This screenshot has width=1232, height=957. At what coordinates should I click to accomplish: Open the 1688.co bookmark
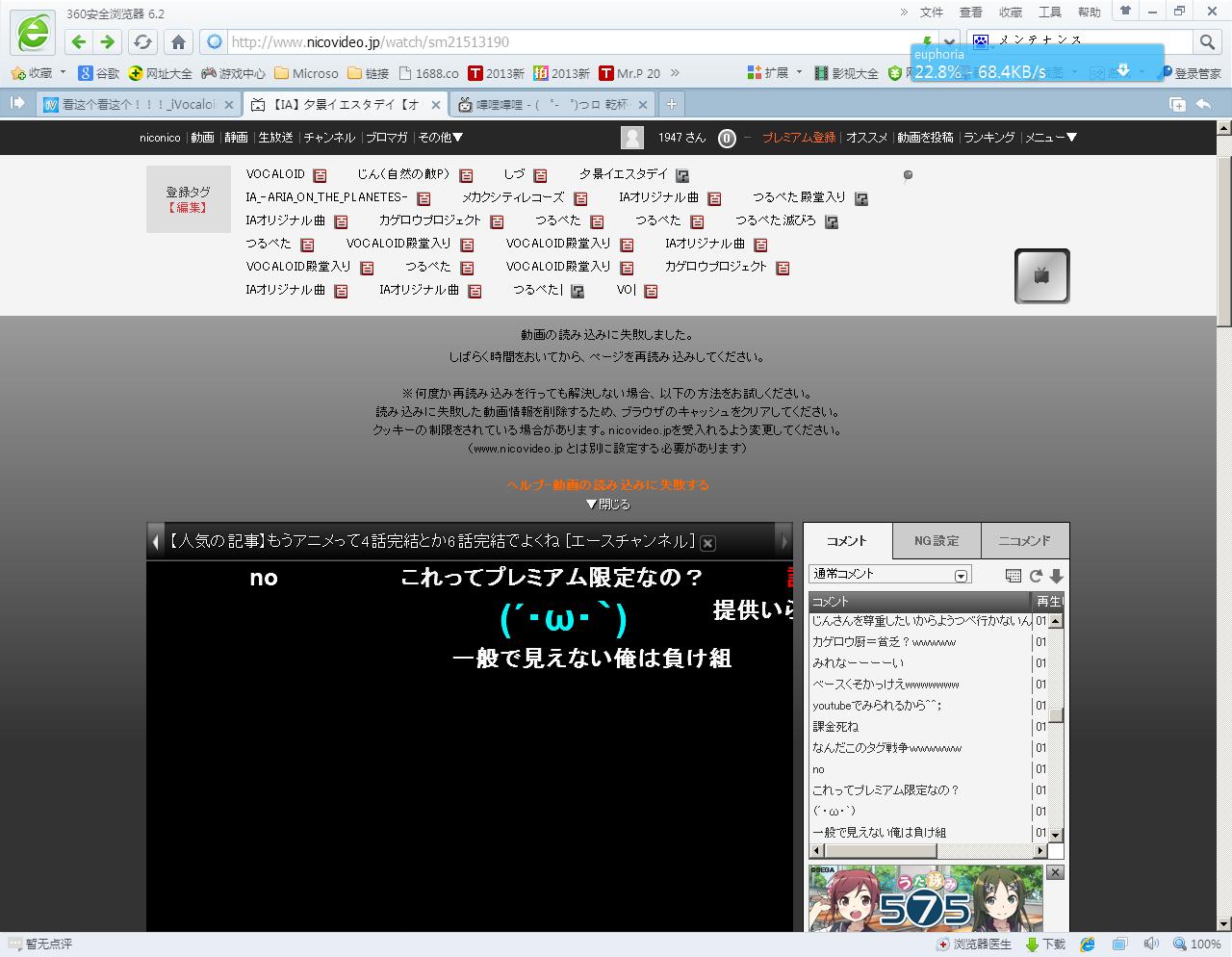point(428,73)
